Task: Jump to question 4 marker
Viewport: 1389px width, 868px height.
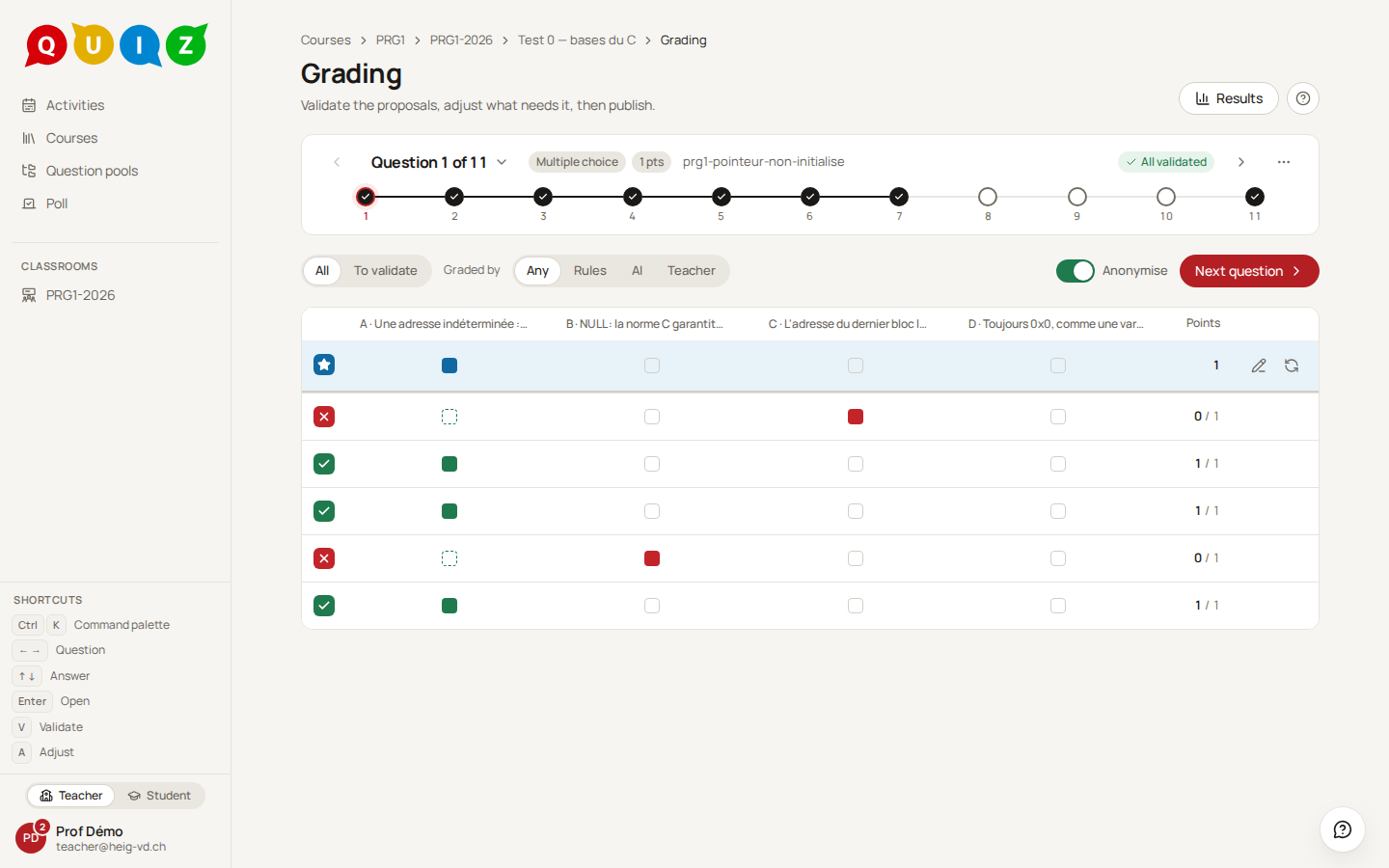Action: pyautogui.click(x=633, y=197)
